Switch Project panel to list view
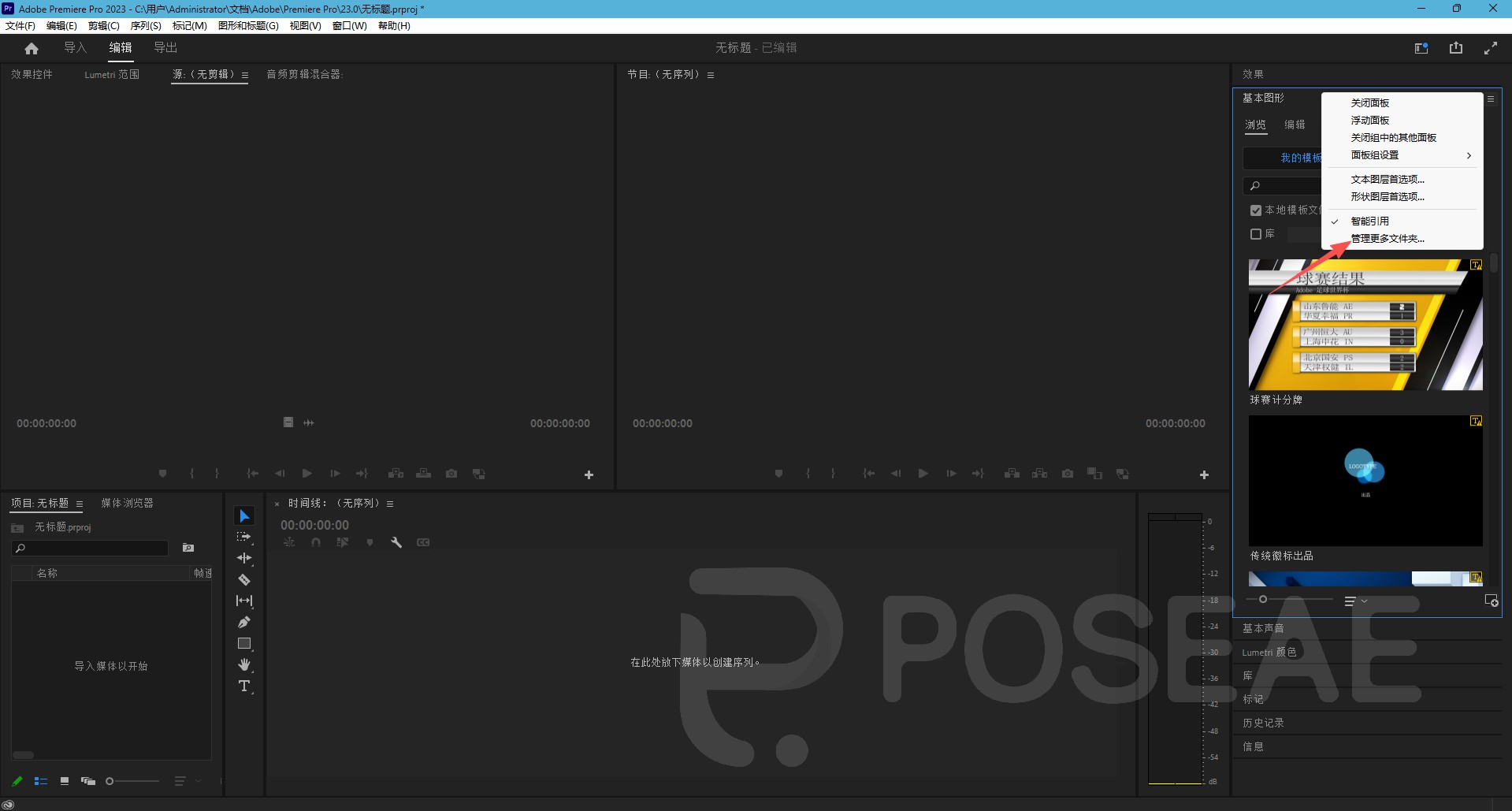Screen dimensions: 1512x811 (41, 781)
